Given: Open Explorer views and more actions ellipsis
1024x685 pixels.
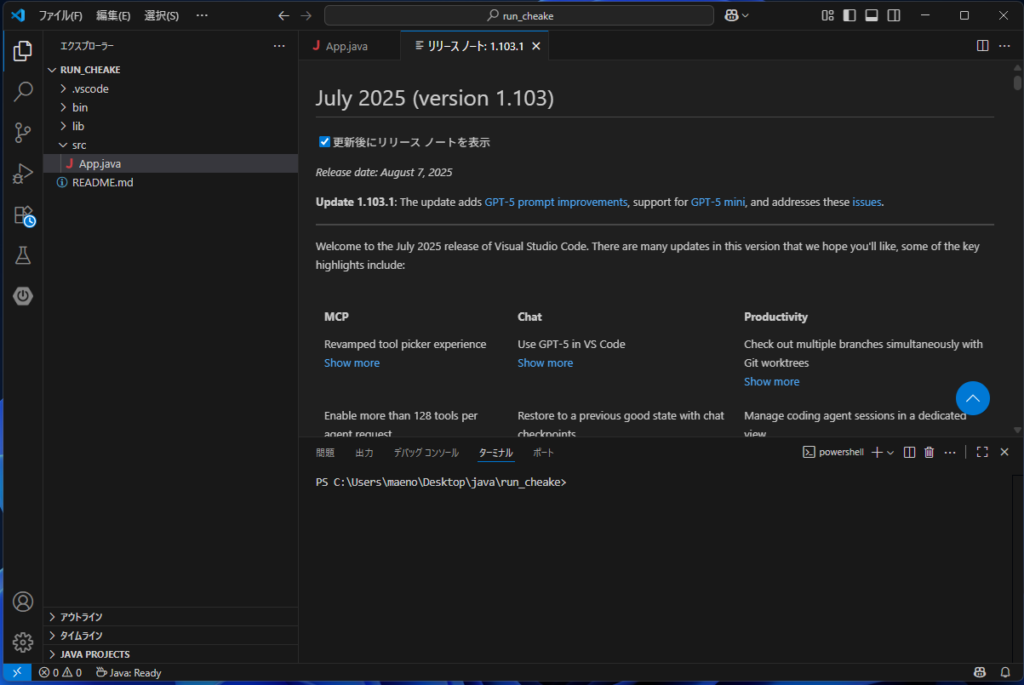Looking at the screenshot, I should pyautogui.click(x=279, y=46).
